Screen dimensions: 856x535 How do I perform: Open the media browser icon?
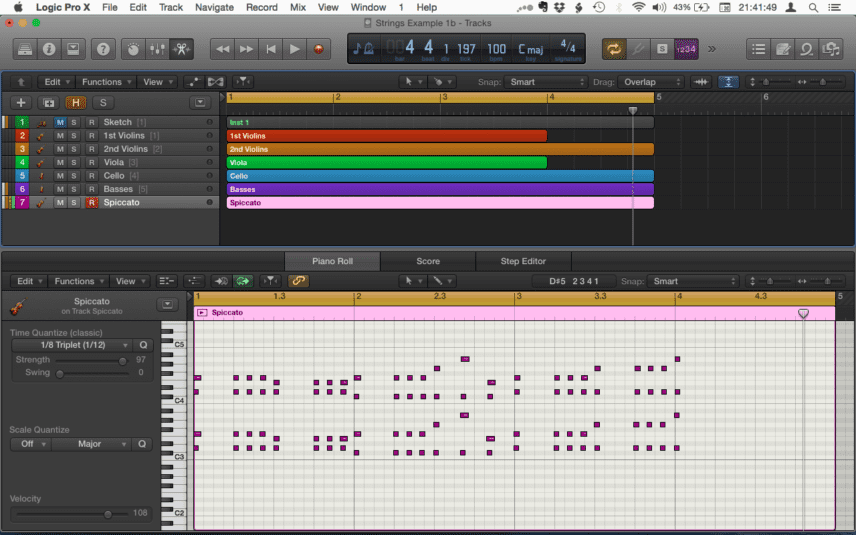point(831,49)
